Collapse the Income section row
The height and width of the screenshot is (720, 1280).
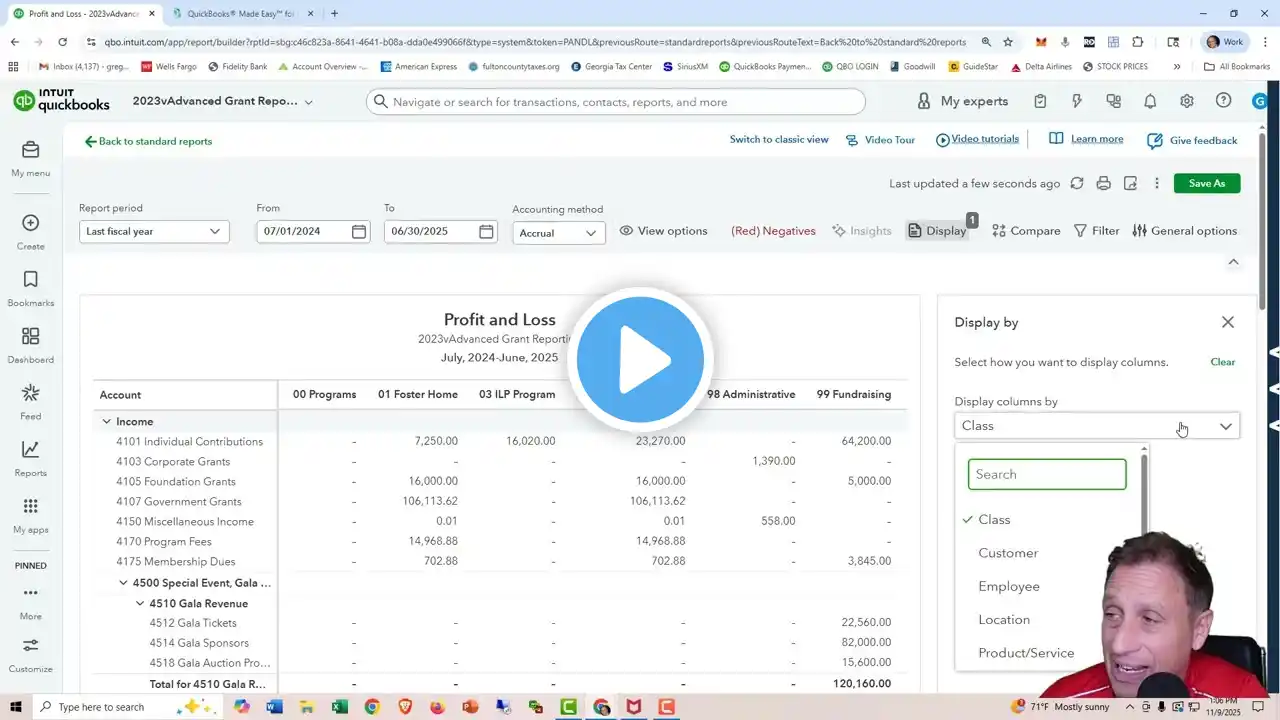[106, 422]
